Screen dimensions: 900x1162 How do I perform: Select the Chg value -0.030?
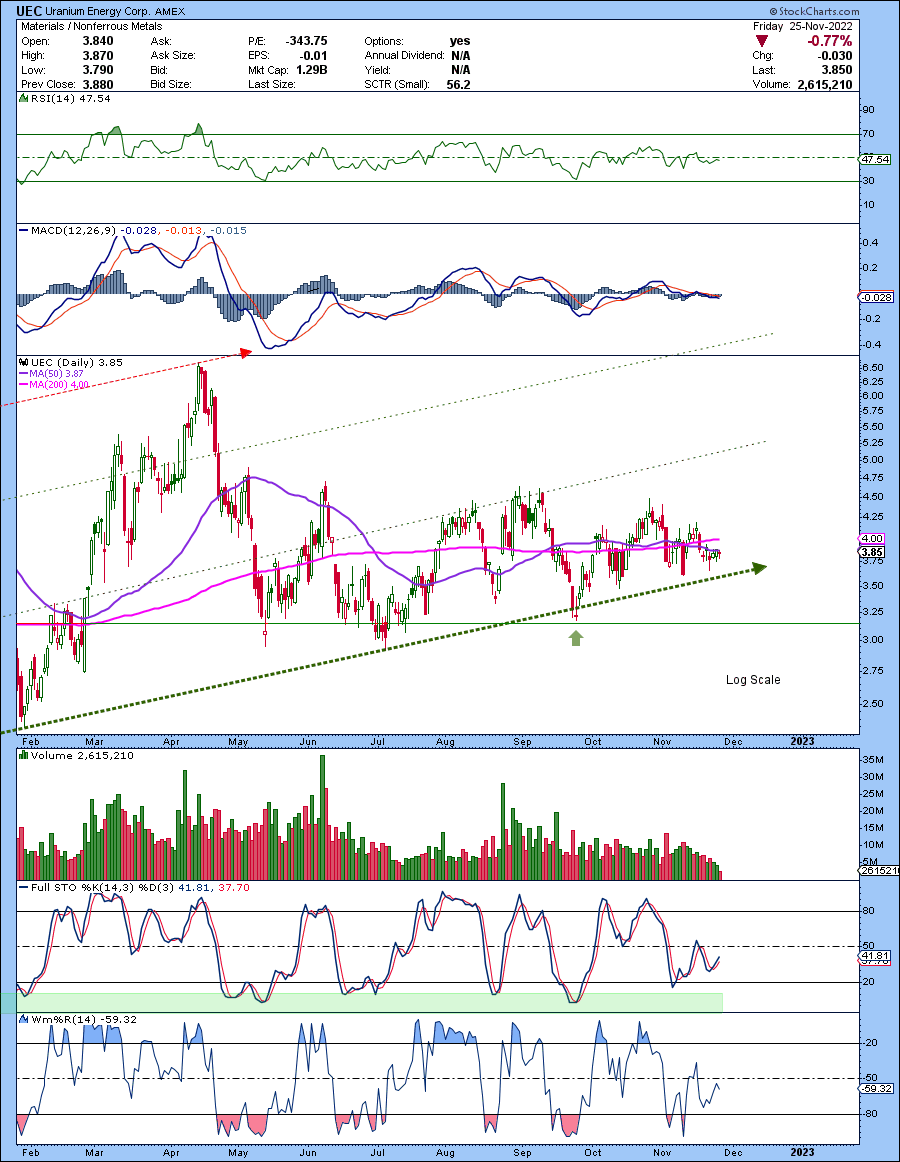tap(835, 56)
